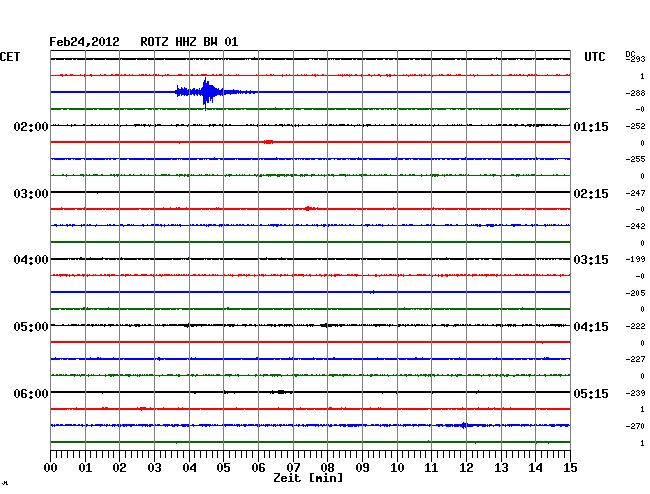Viewport: 650px width, 494px height.
Task: Click the 05 minute axis tick label
Action: pyautogui.click(x=223, y=467)
